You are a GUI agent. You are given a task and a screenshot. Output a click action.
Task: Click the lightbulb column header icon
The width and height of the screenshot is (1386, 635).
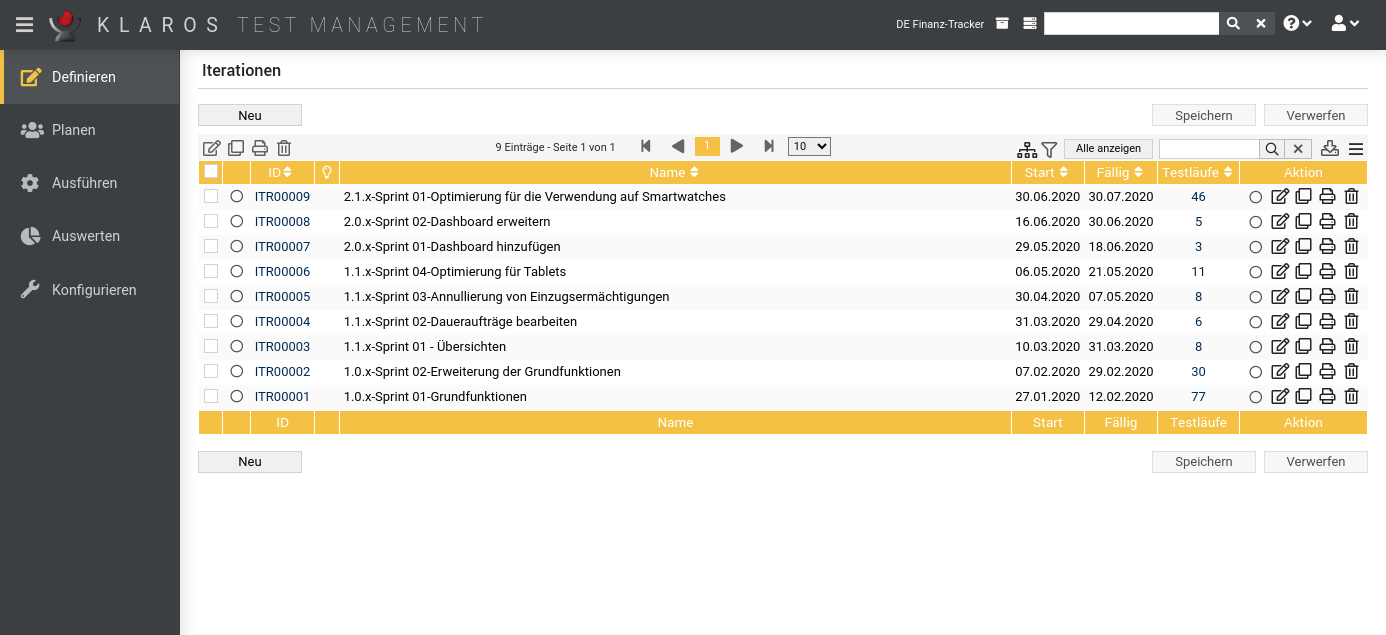point(326,172)
